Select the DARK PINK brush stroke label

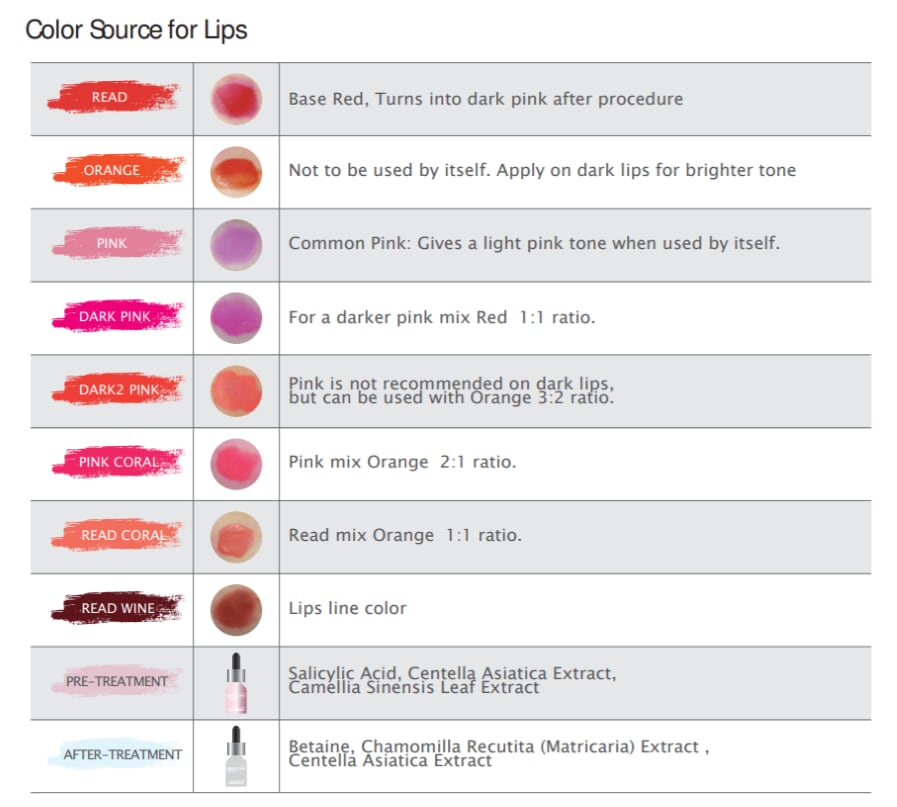[x=115, y=317]
